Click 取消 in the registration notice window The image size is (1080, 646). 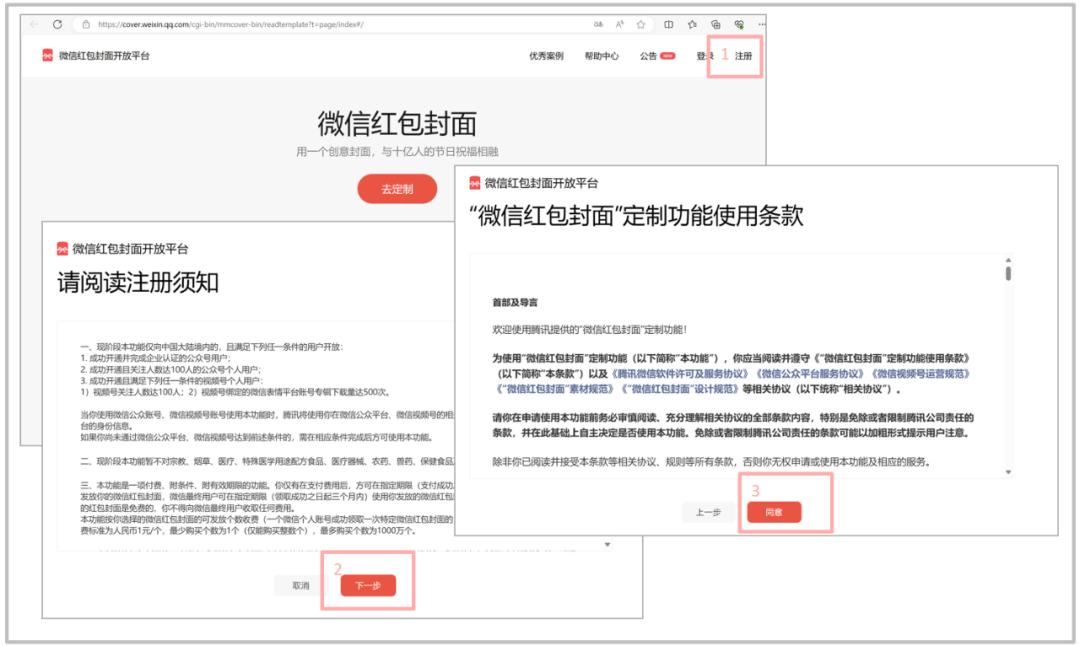click(x=301, y=585)
